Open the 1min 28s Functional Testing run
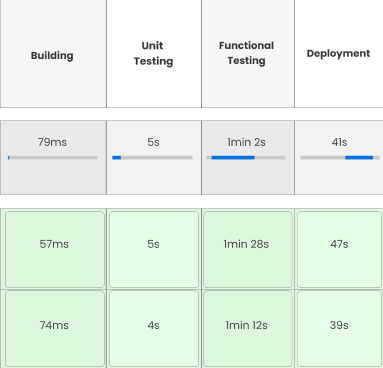Screen dimensions: 383x368 tap(248, 249)
